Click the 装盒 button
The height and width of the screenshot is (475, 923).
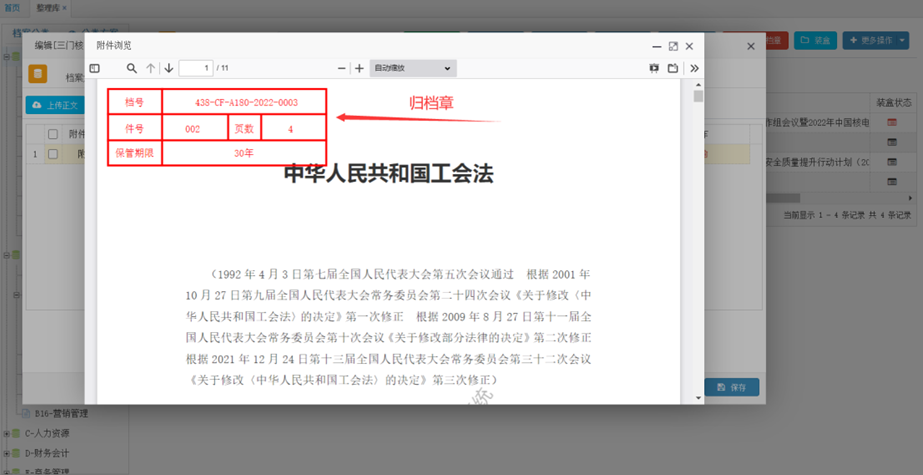click(x=815, y=41)
